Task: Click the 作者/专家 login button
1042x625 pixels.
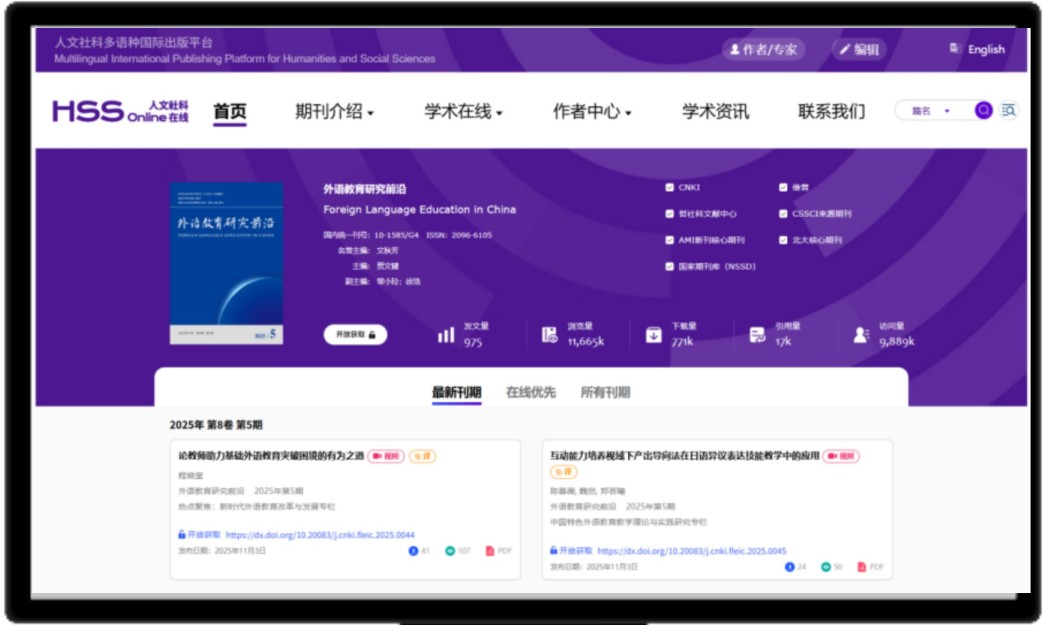Action: [763, 49]
